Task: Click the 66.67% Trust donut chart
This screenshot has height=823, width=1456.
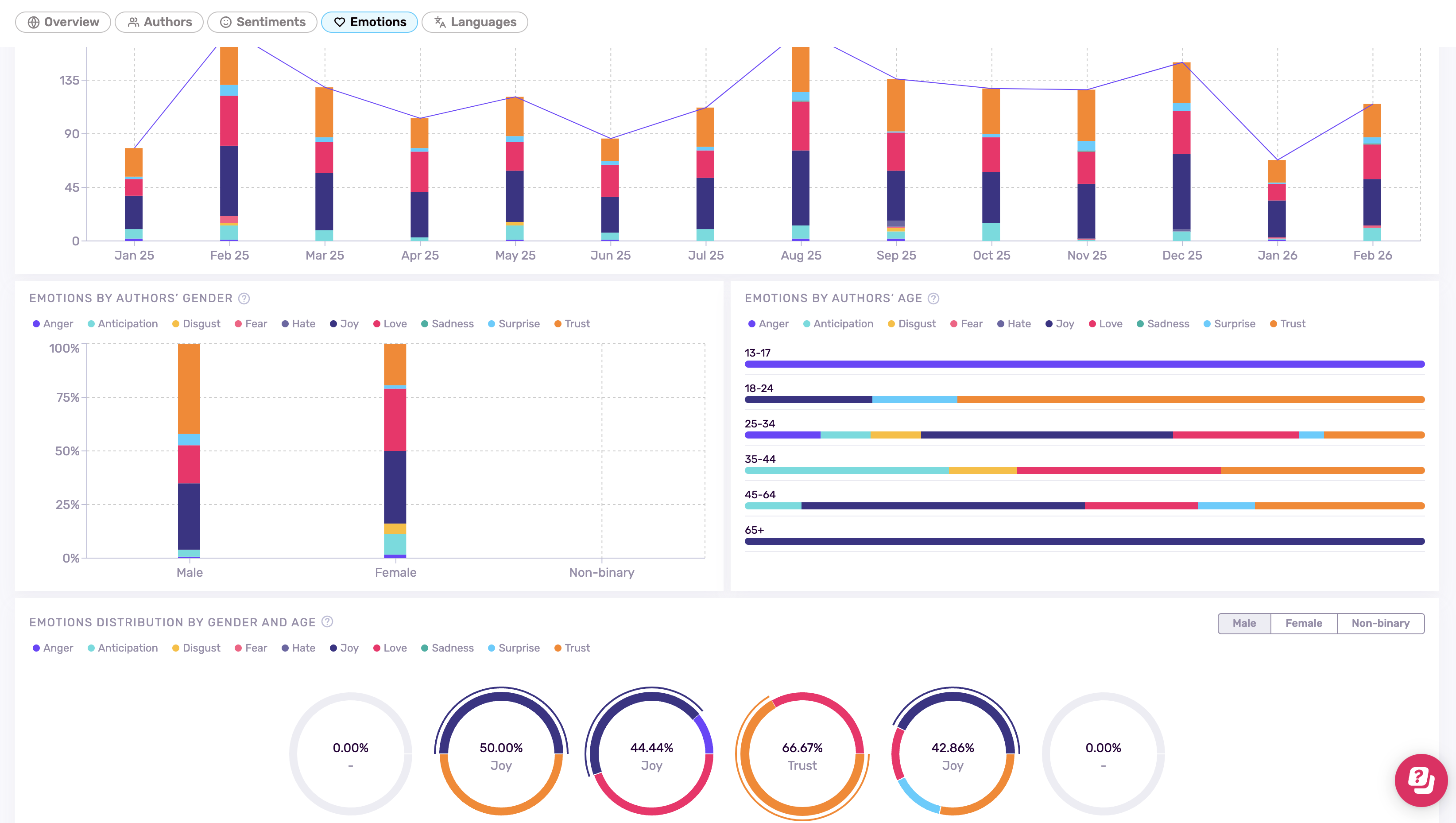Action: click(x=802, y=755)
